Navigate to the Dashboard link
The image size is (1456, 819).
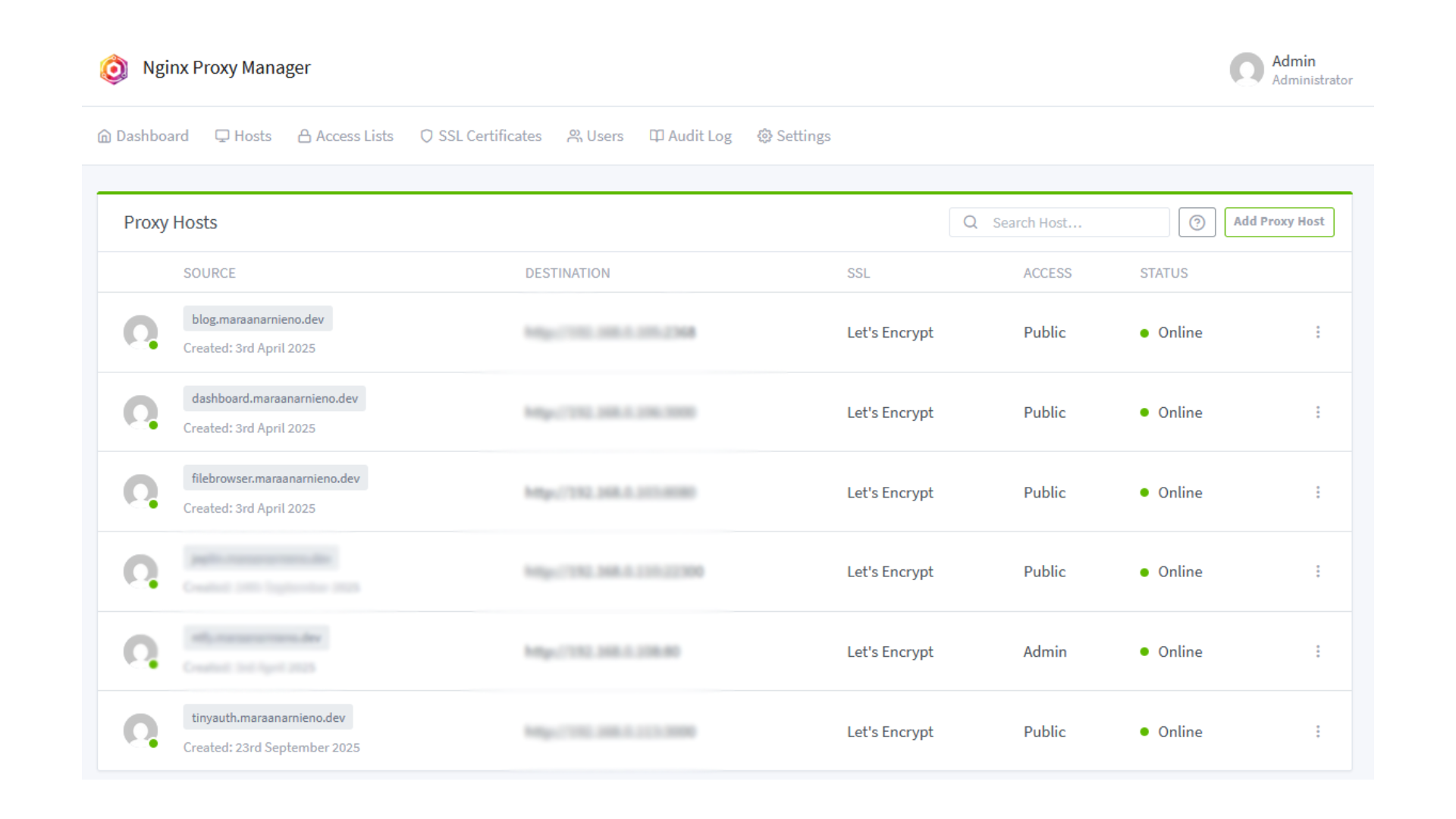[143, 136]
